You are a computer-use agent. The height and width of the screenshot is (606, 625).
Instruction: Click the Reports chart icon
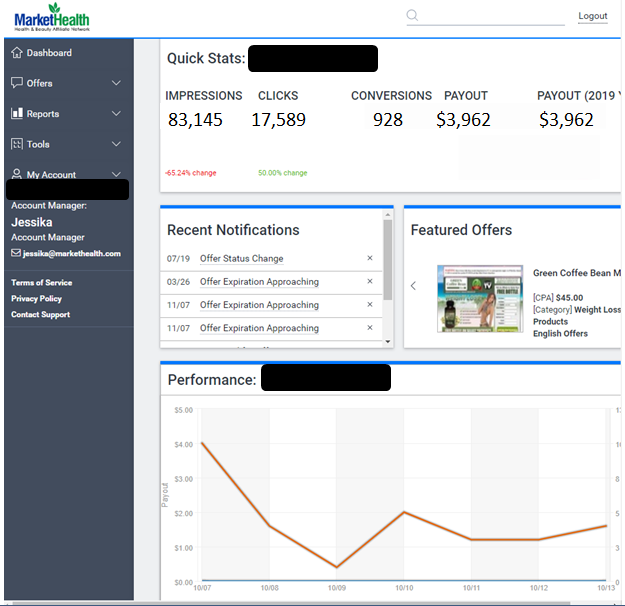tap(17, 114)
